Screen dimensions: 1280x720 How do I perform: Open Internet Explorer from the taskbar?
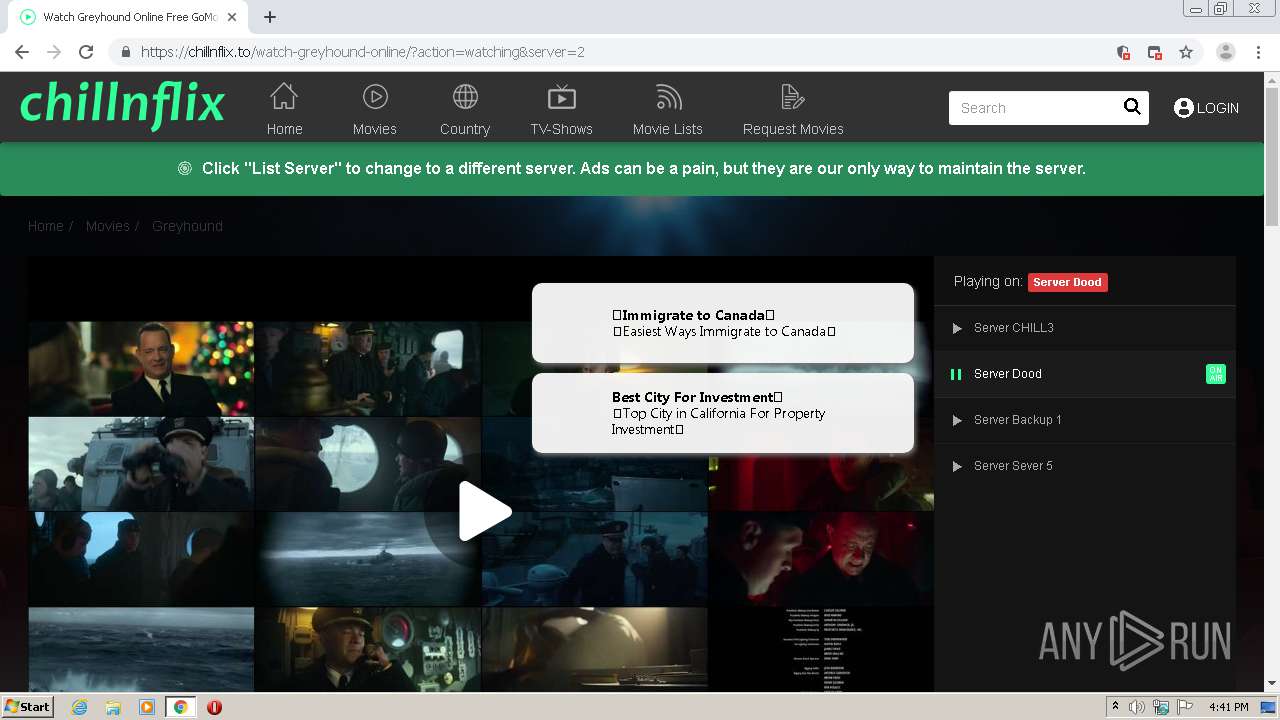(79, 707)
